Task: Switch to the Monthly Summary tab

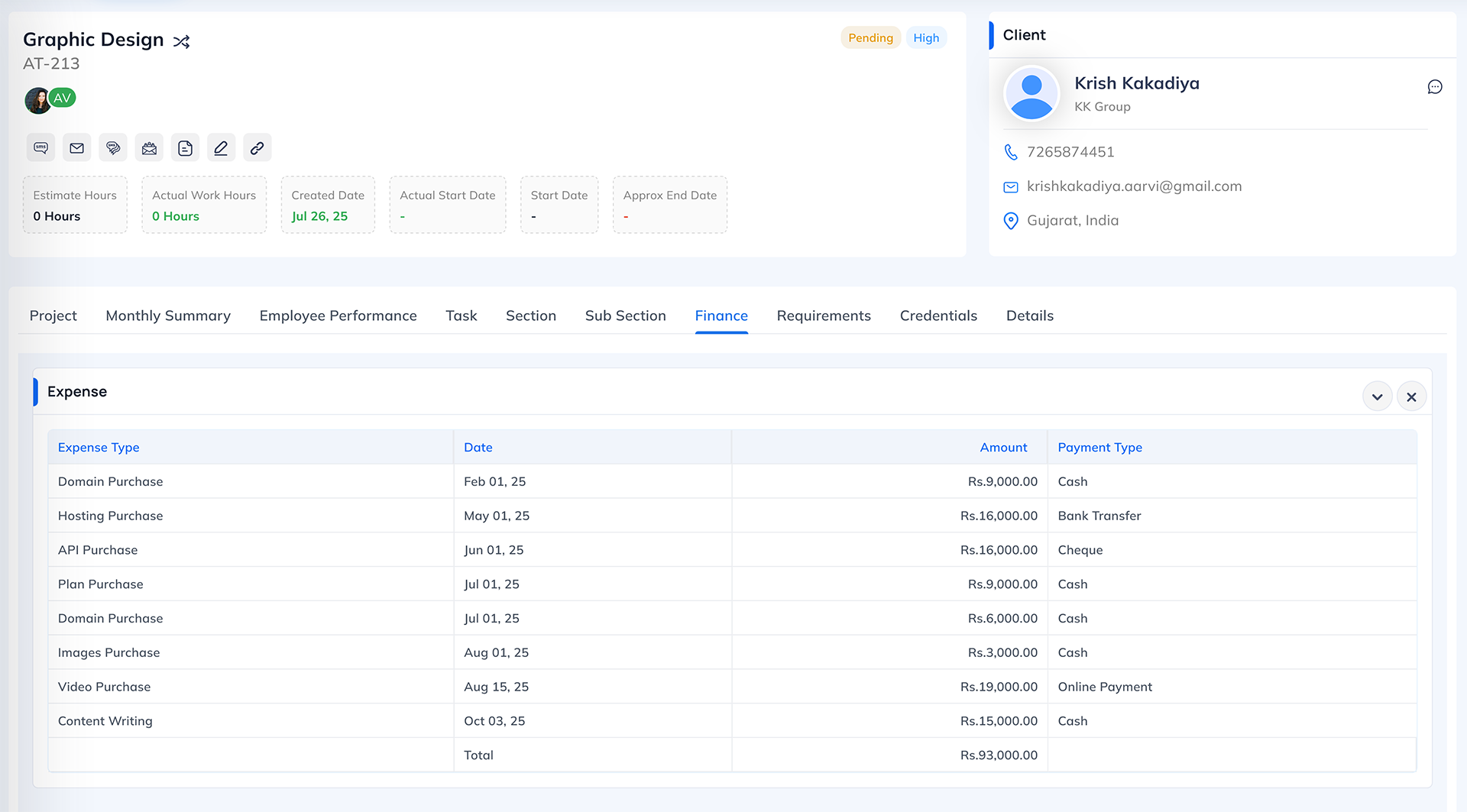Action: [168, 315]
